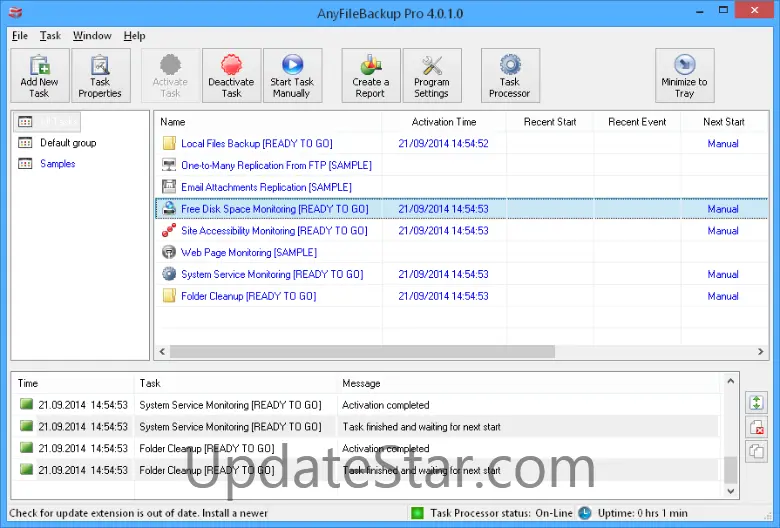This screenshot has height=528, width=780.
Task: Click Create a Report toolbar button
Action: pyautogui.click(x=371, y=76)
